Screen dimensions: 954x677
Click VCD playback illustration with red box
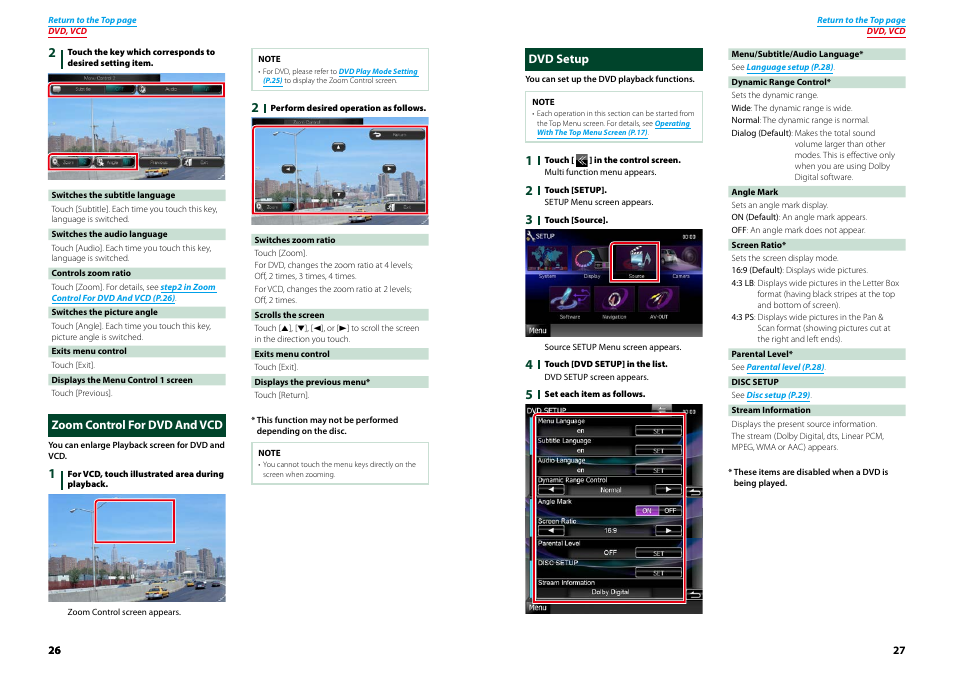click(137, 548)
